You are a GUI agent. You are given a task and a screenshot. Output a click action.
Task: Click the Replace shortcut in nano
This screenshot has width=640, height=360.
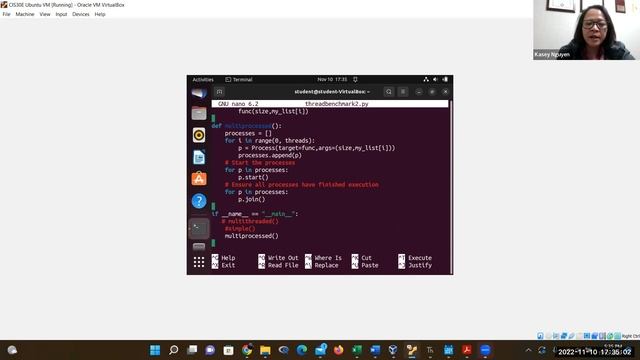tap(322, 265)
